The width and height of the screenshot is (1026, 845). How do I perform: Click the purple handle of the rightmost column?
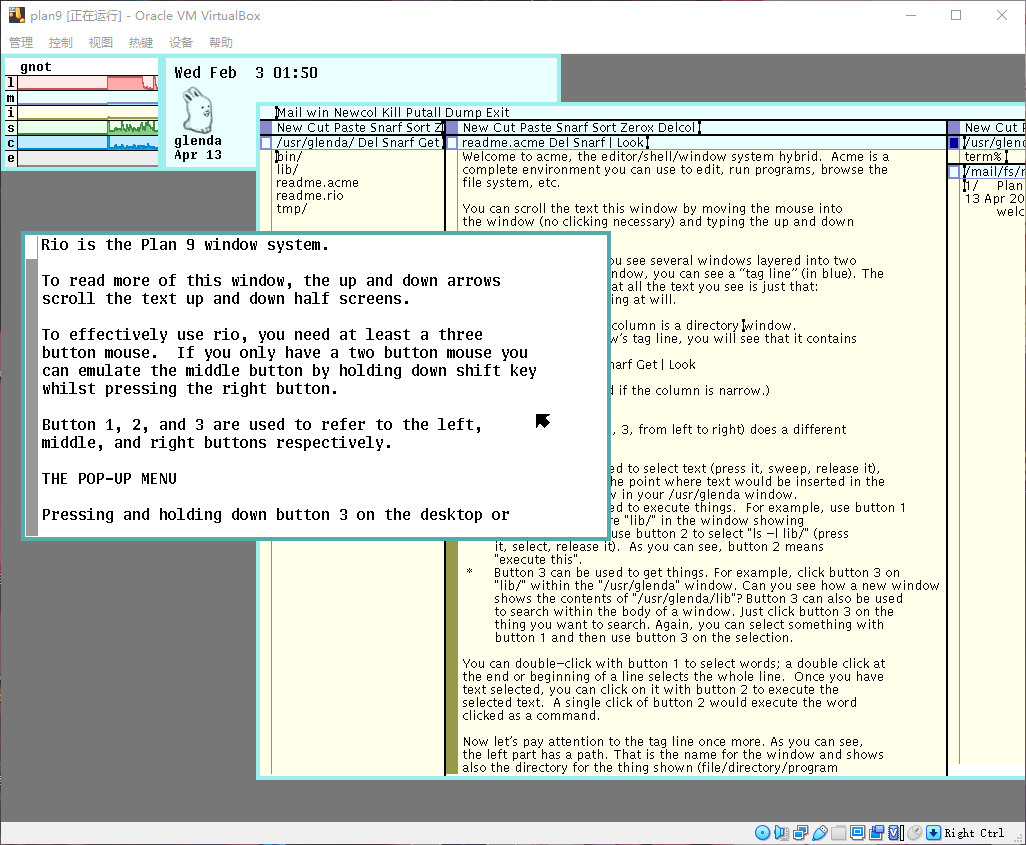953,127
